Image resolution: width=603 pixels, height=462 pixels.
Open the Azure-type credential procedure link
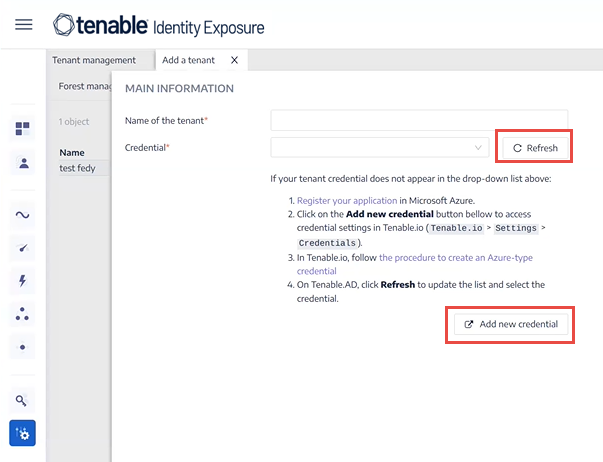tap(415, 264)
